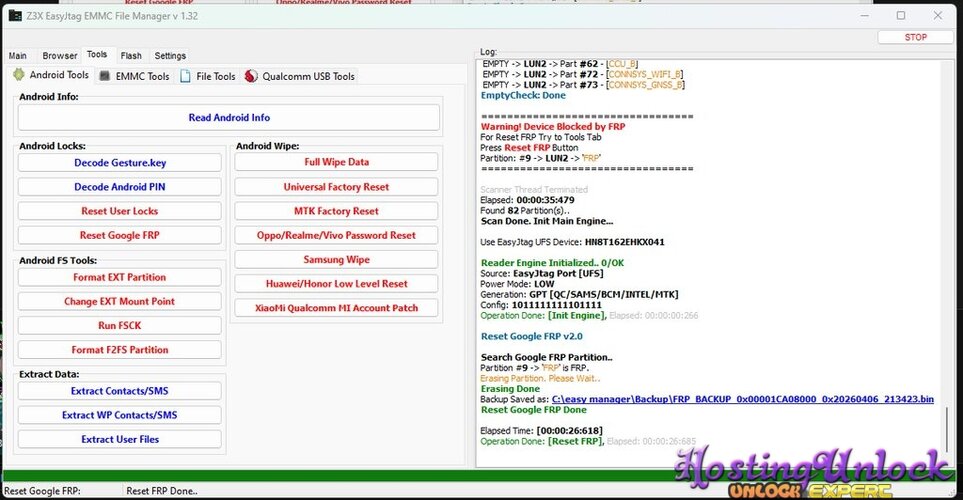The height and width of the screenshot is (500, 963).
Task: Open the Settings tab
Action: pyautogui.click(x=170, y=56)
